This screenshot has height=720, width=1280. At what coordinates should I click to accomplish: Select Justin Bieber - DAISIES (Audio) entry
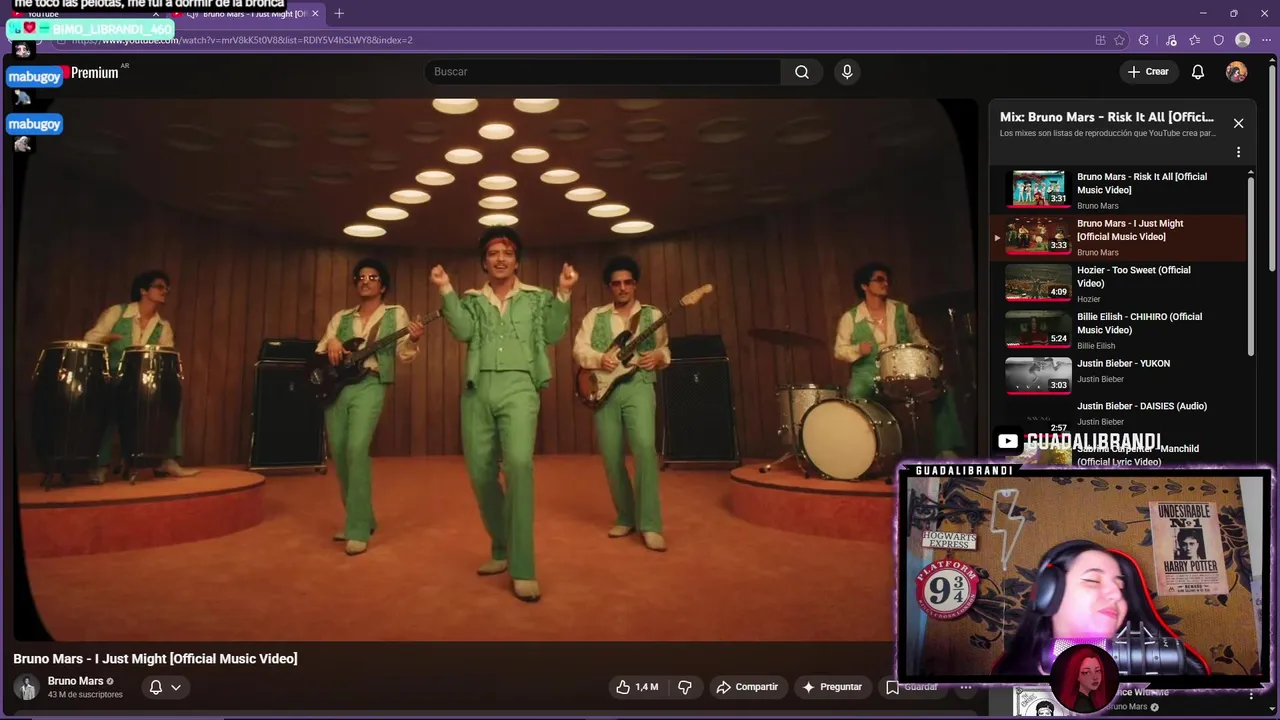coord(1120,414)
